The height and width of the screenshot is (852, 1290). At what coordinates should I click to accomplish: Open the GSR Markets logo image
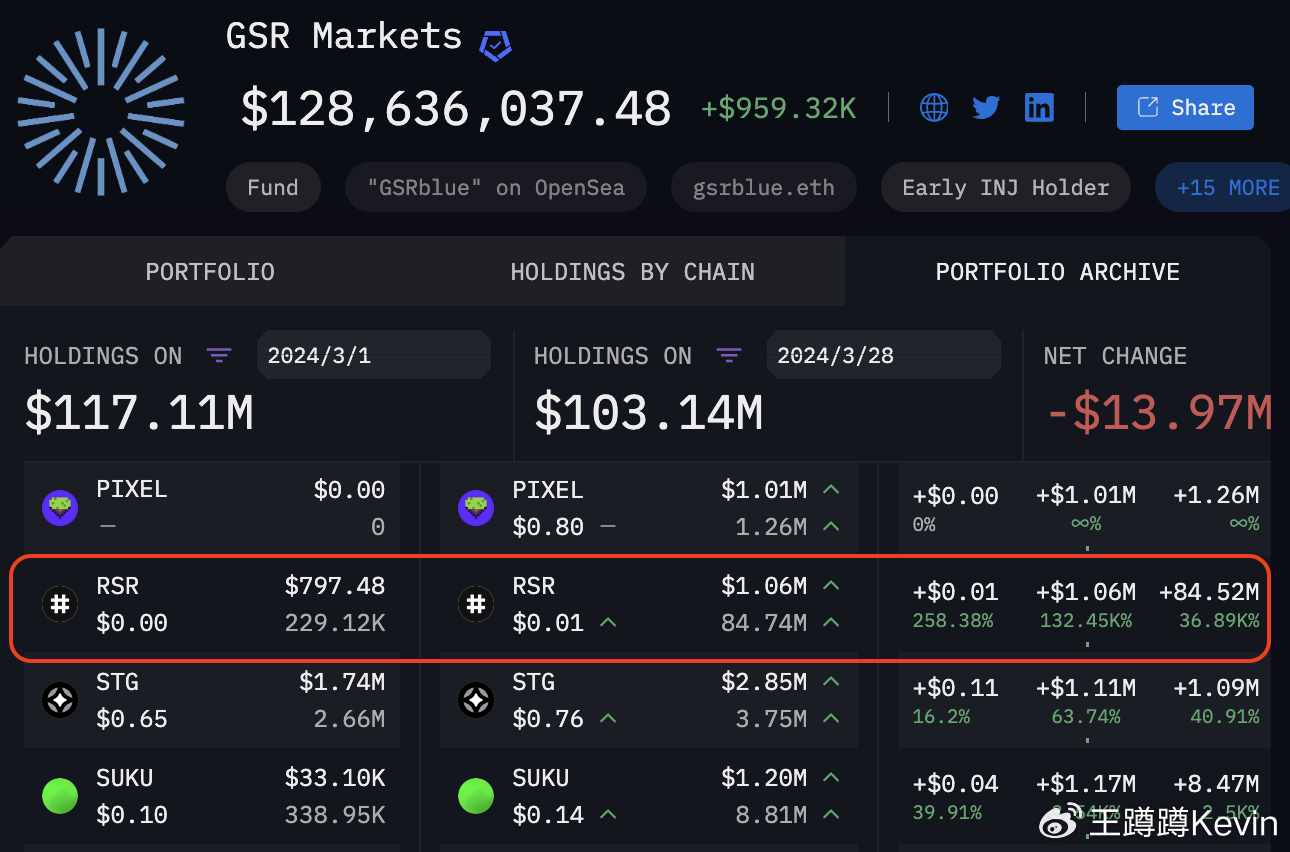click(x=101, y=110)
